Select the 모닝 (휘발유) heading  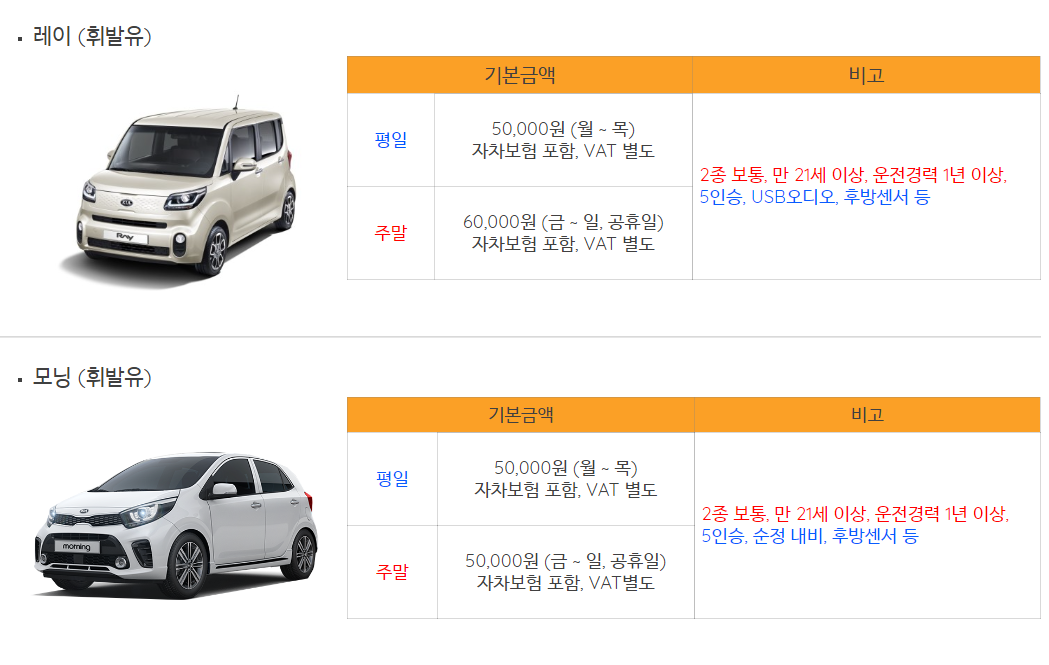click(92, 377)
